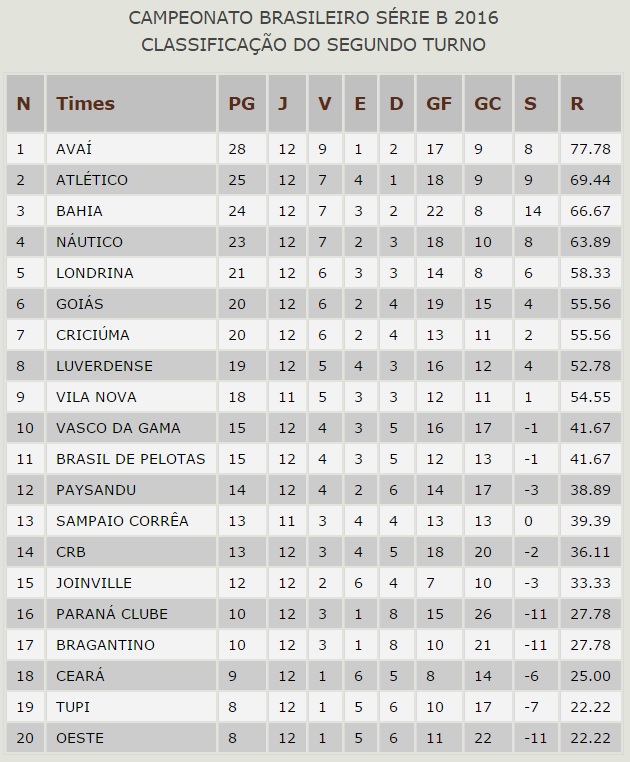Image resolution: width=630 pixels, height=762 pixels.
Task: Click the 'Campeonato Brasileiro Série B 2016' title
Action: click(x=314, y=18)
